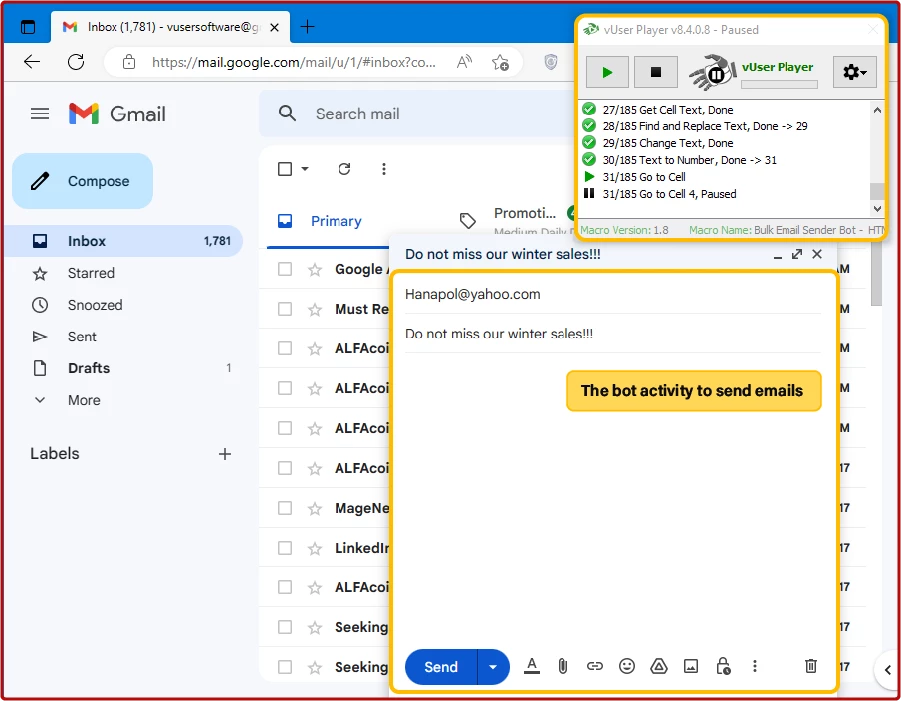The width and height of the screenshot is (901, 701).
Task: Add this page to favorites
Action: click(x=500, y=61)
